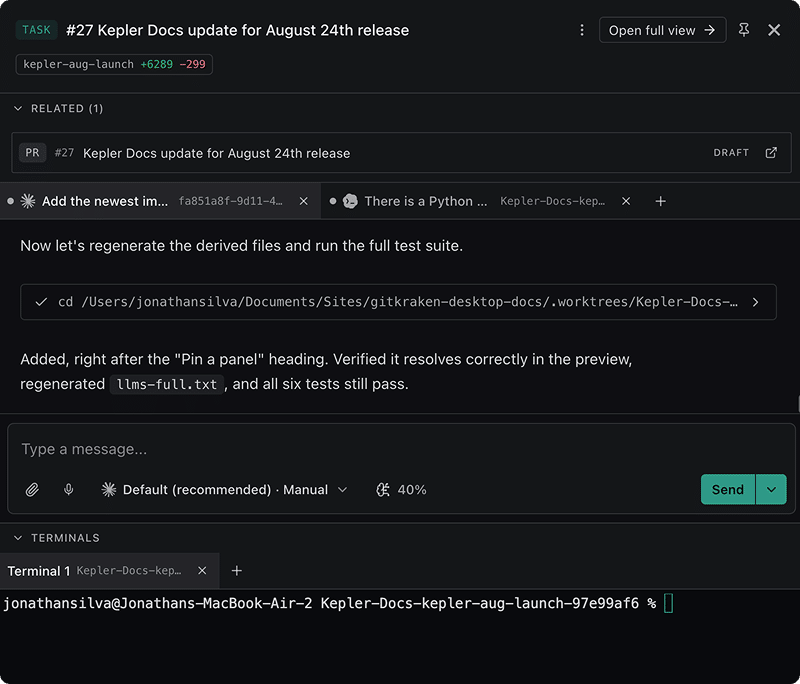
Task: Click the kepler-aug-launch branch badge
Action: [x=114, y=64]
